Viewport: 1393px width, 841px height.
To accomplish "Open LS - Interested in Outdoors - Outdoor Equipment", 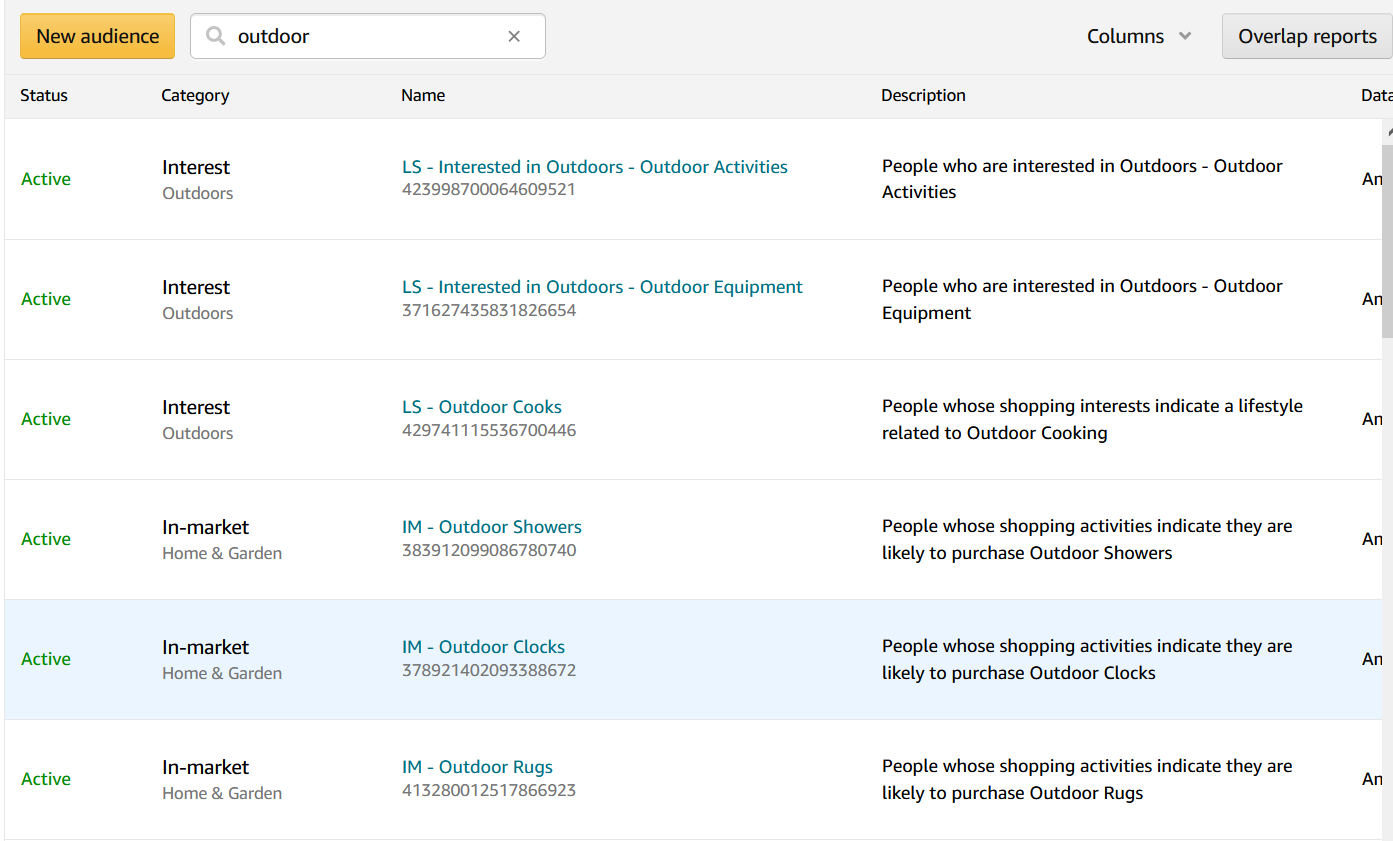I will tap(602, 287).
